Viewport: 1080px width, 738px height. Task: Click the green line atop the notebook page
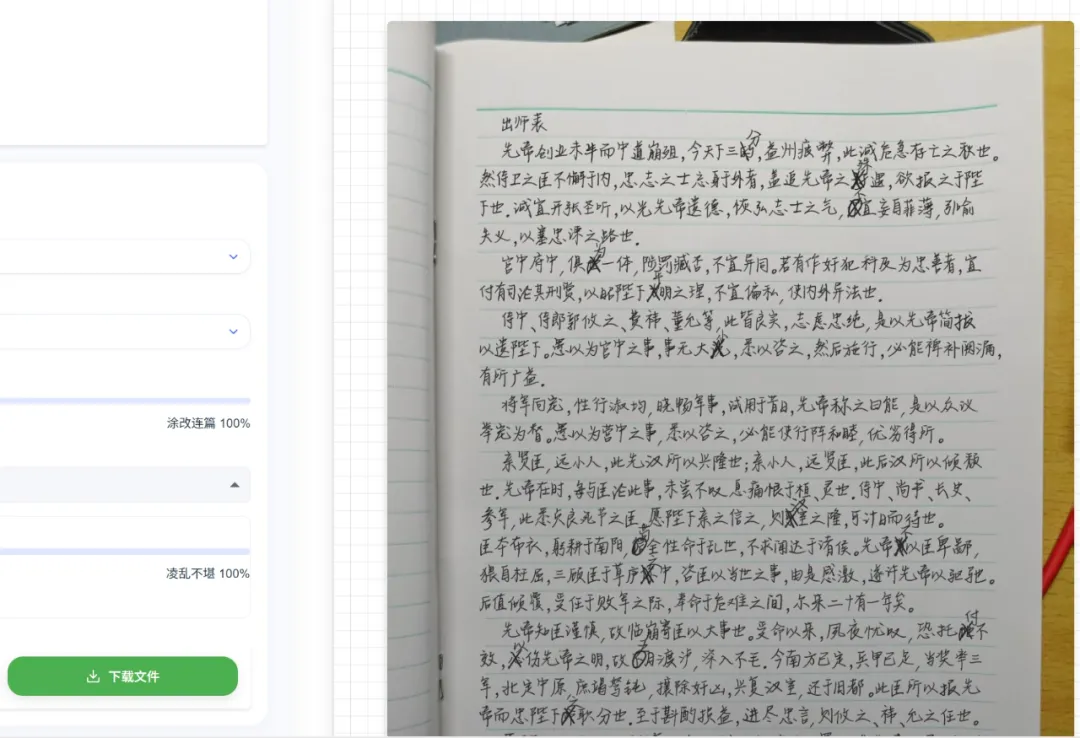[x=736, y=108]
